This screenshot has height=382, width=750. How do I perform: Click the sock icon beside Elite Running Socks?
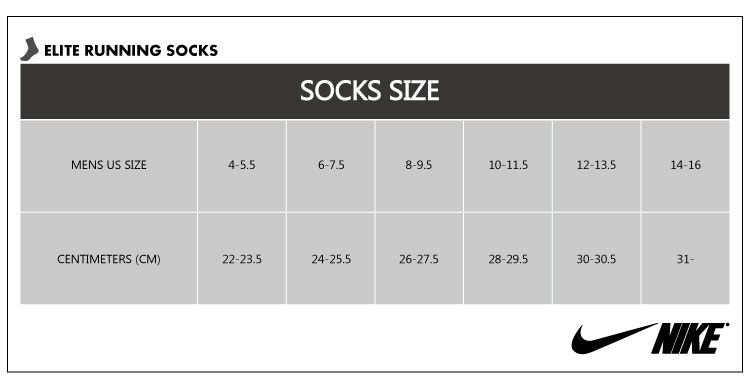29,49
